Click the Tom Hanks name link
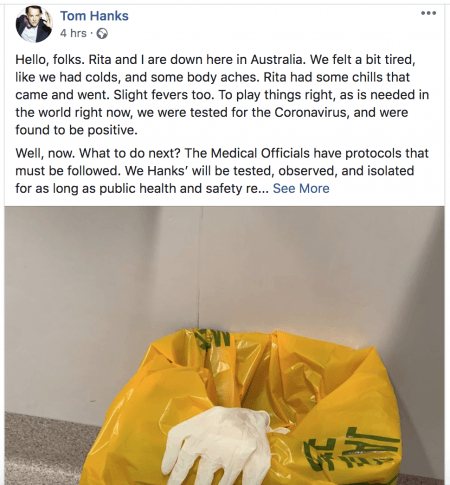 [94, 16]
